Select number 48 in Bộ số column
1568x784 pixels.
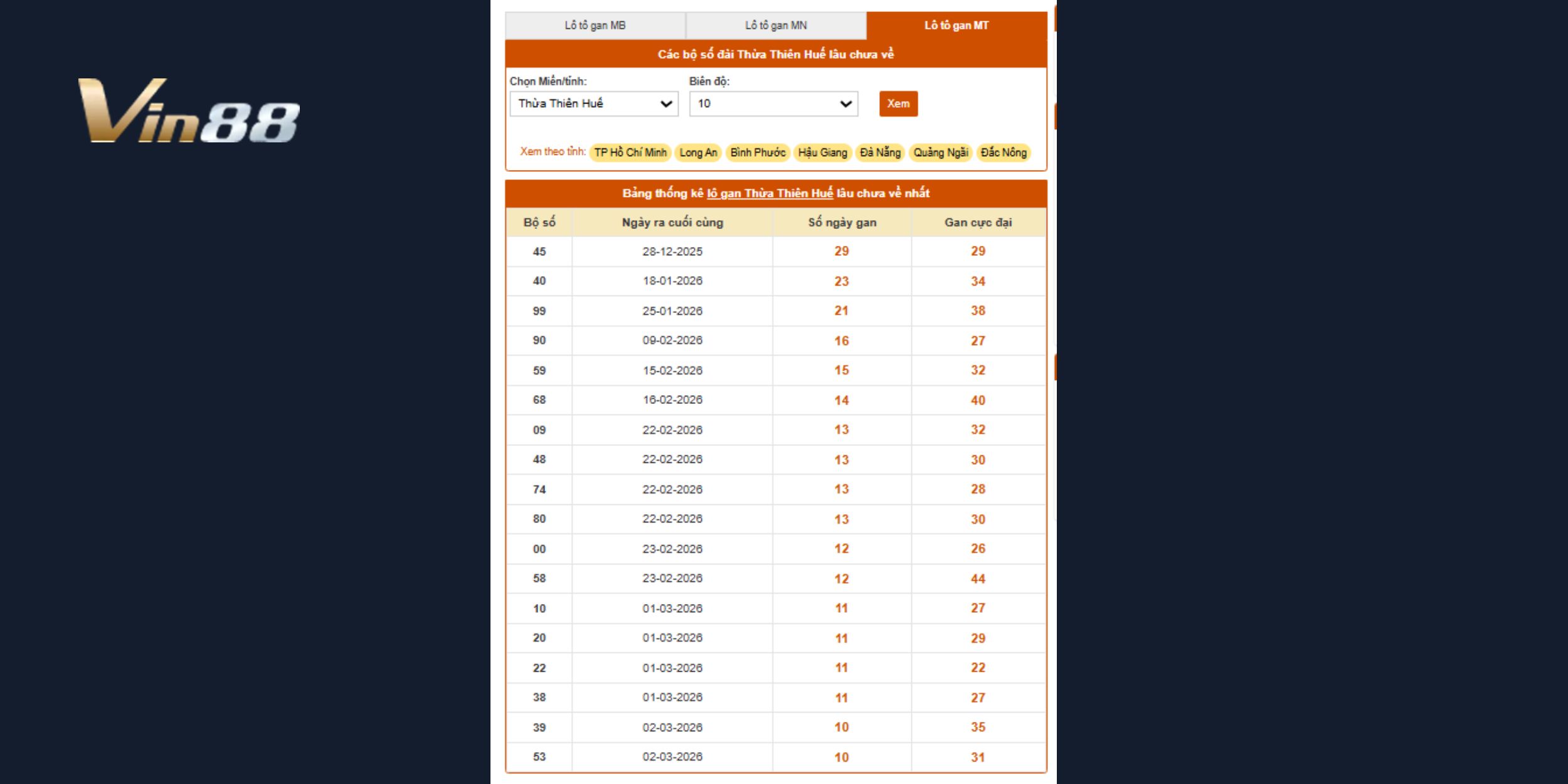[539, 460]
